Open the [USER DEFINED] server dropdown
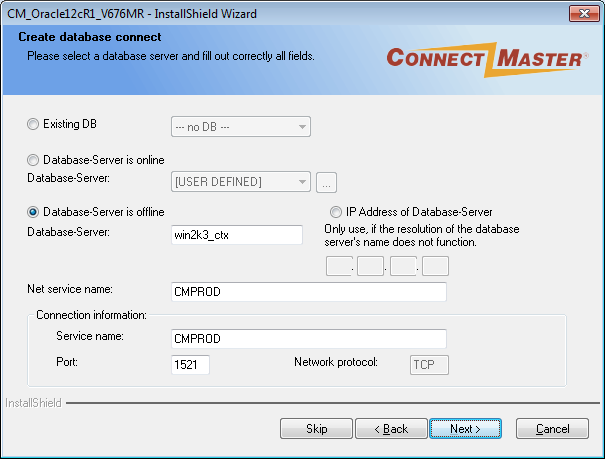 (x=241, y=182)
